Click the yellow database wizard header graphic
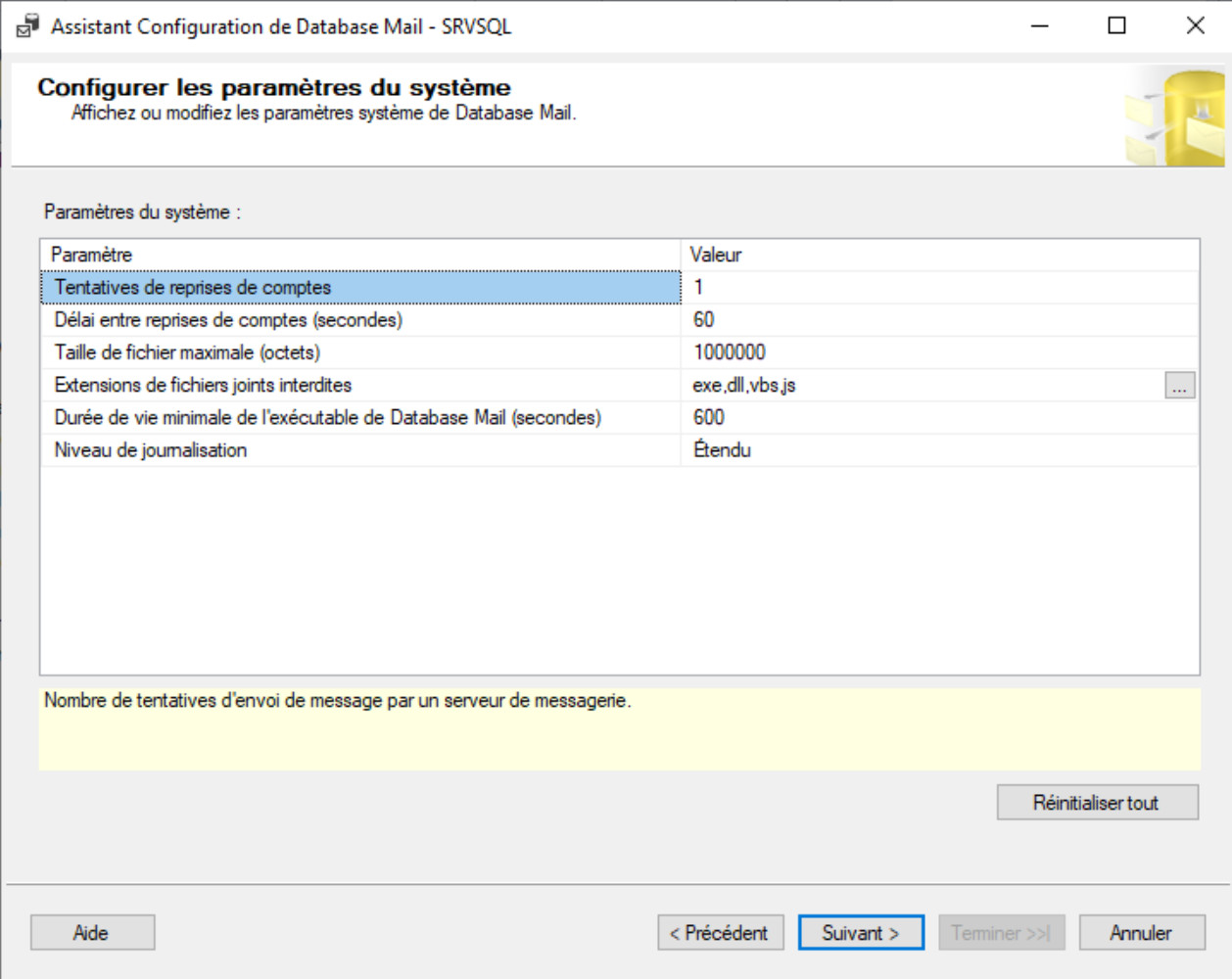This screenshot has height=979, width=1232. [x=1176, y=117]
